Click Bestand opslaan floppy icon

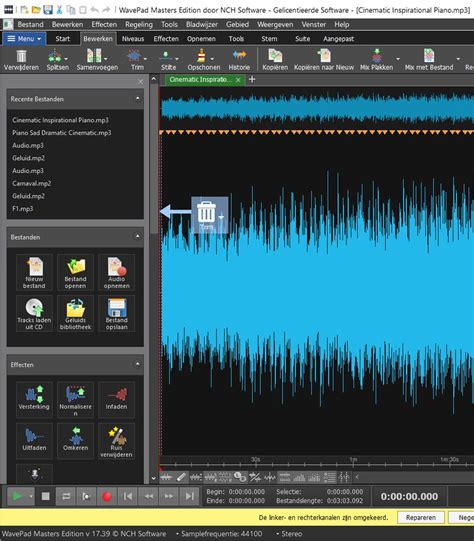[117, 314]
